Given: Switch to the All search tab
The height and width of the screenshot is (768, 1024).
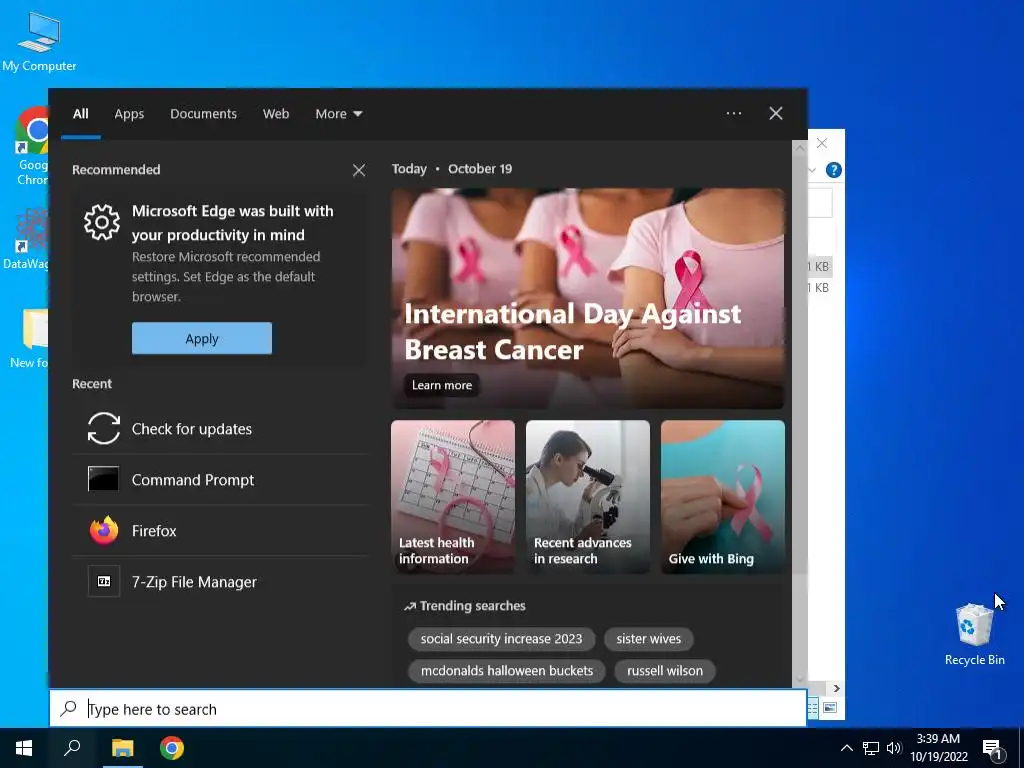Looking at the screenshot, I should [x=80, y=114].
